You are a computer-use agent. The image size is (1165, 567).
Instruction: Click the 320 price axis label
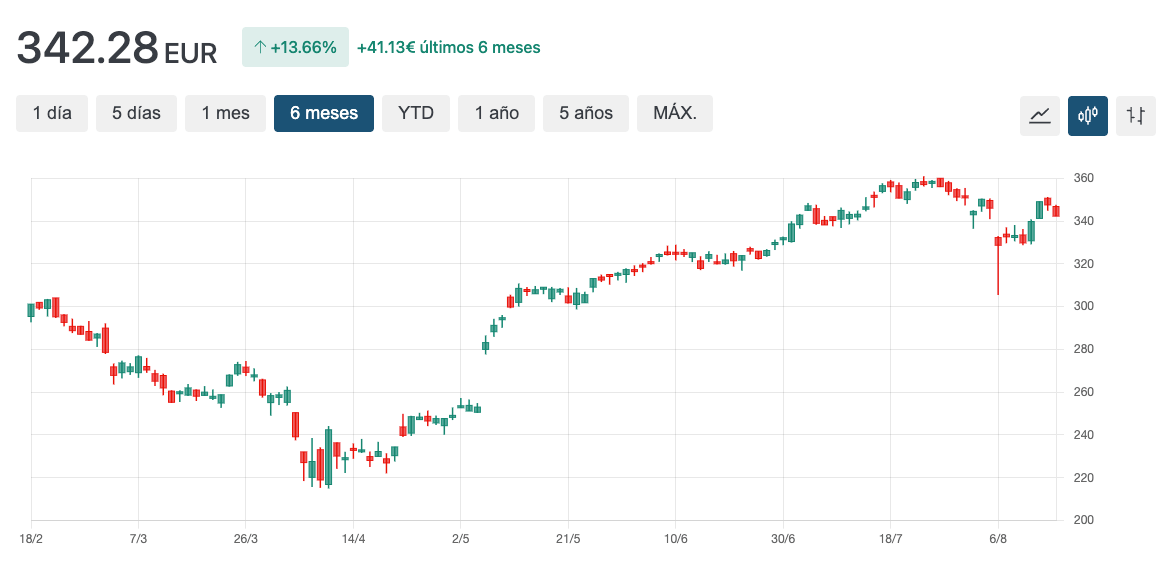pyautogui.click(x=1083, y=264)
